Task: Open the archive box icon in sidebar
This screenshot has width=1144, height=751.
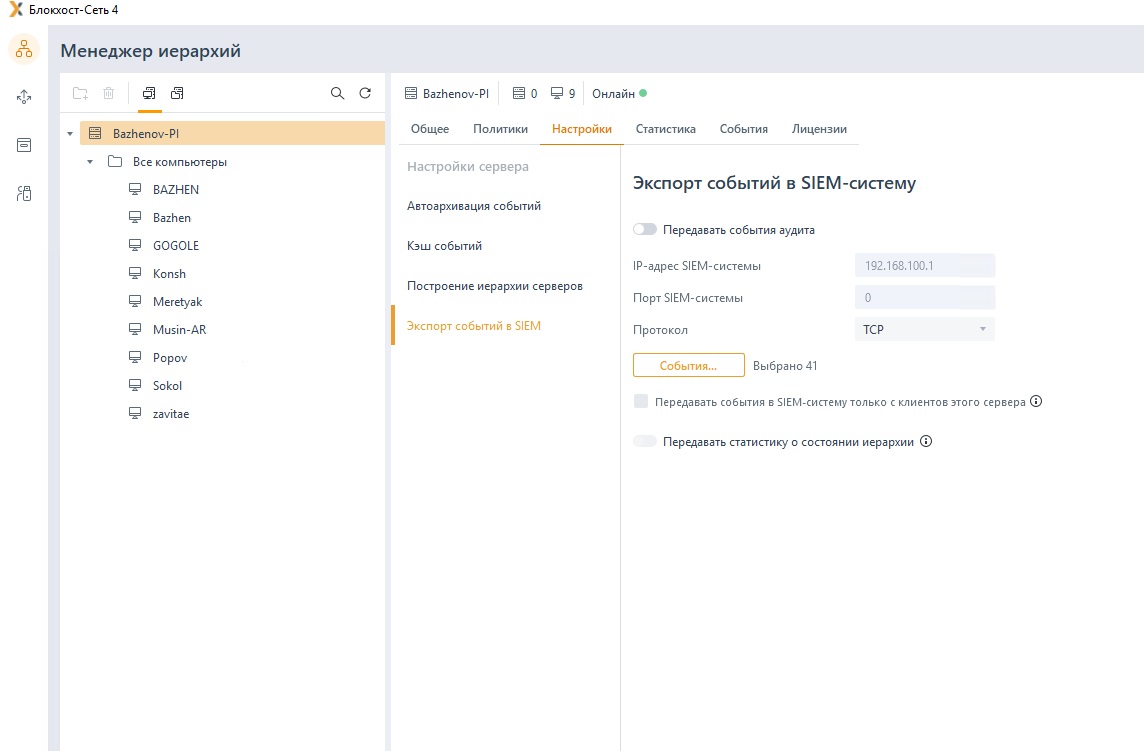Action: [x=24, y=145]
